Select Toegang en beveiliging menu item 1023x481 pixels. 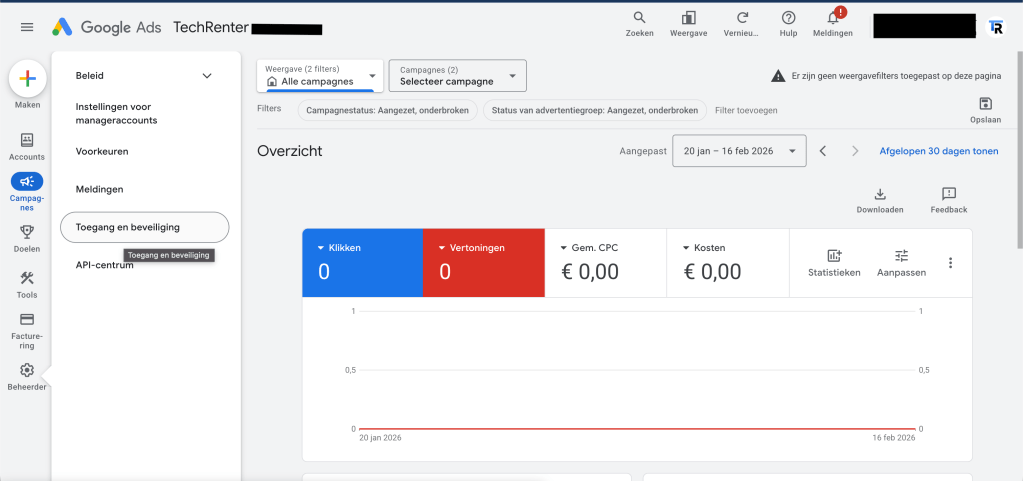coord(145,227)
